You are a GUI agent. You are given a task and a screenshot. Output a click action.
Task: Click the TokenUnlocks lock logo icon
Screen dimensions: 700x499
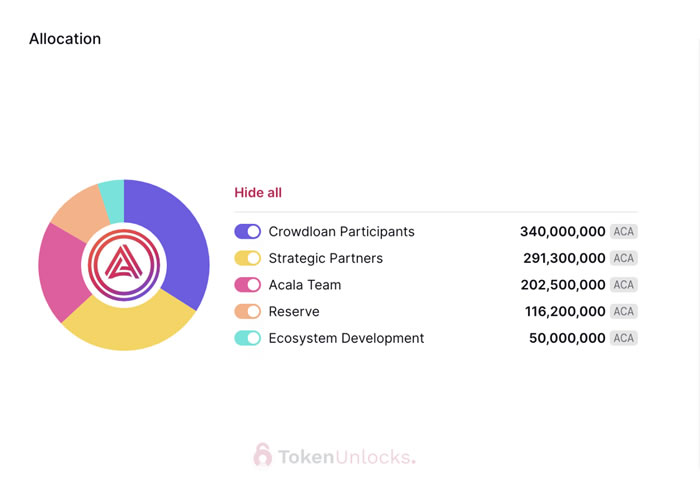click(263, 456)
